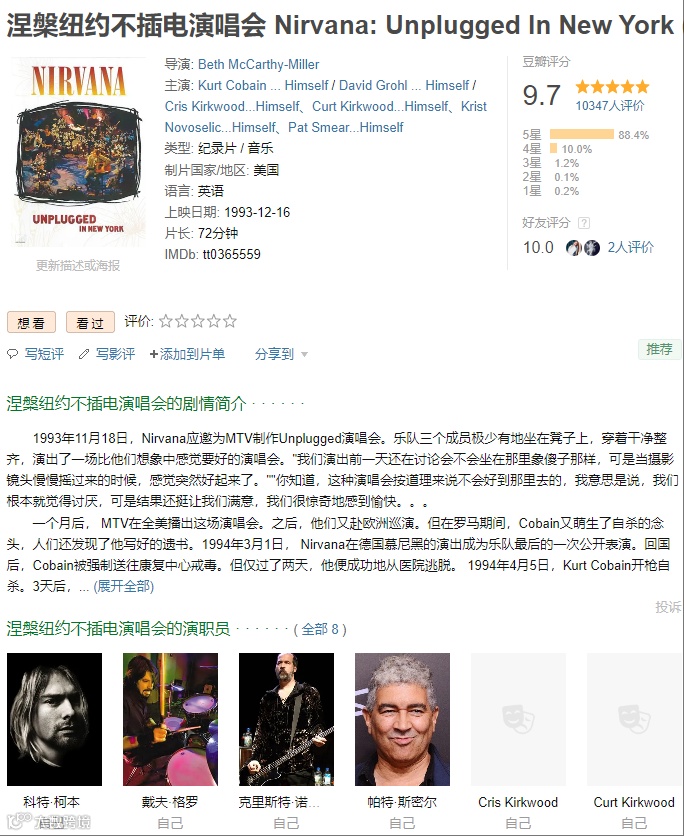
Task: Open the 好友评分 question mark help
Action: [584, 223]
